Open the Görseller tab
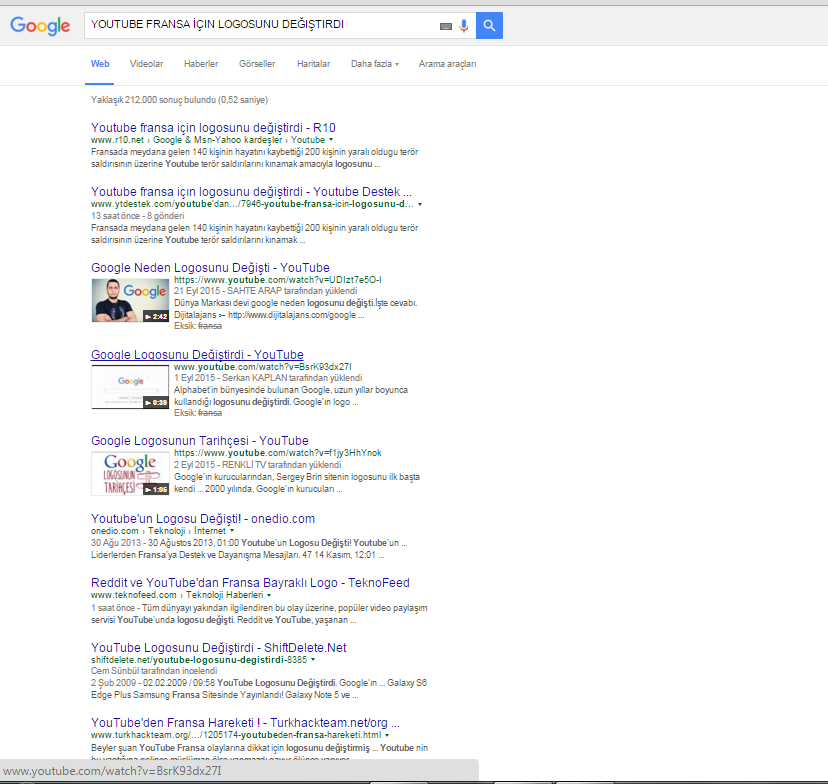Image resolution: width=828 pixels, height=784 pixels. coord(257,64)
